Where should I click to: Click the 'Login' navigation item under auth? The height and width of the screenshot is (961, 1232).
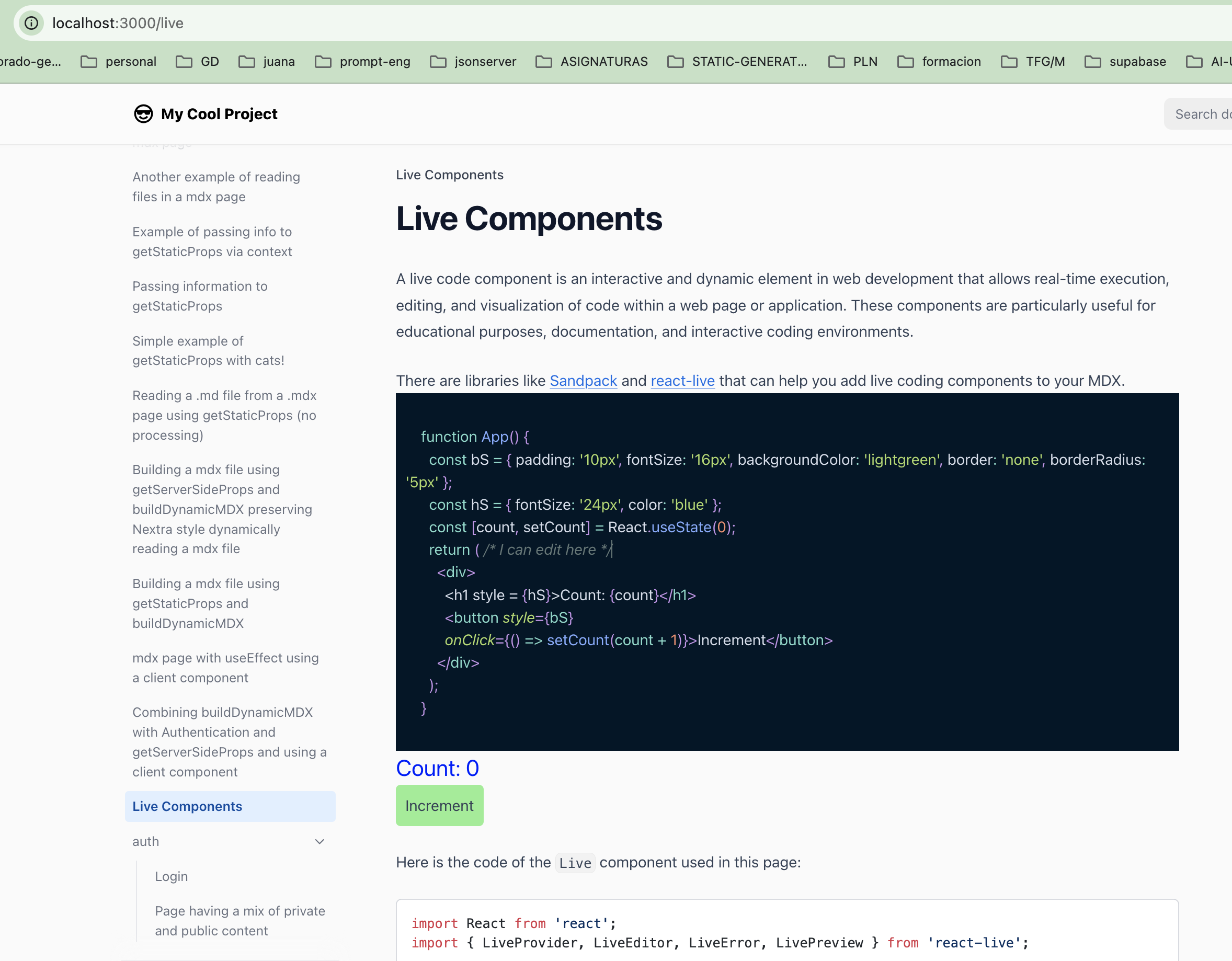tap(171, 876)
